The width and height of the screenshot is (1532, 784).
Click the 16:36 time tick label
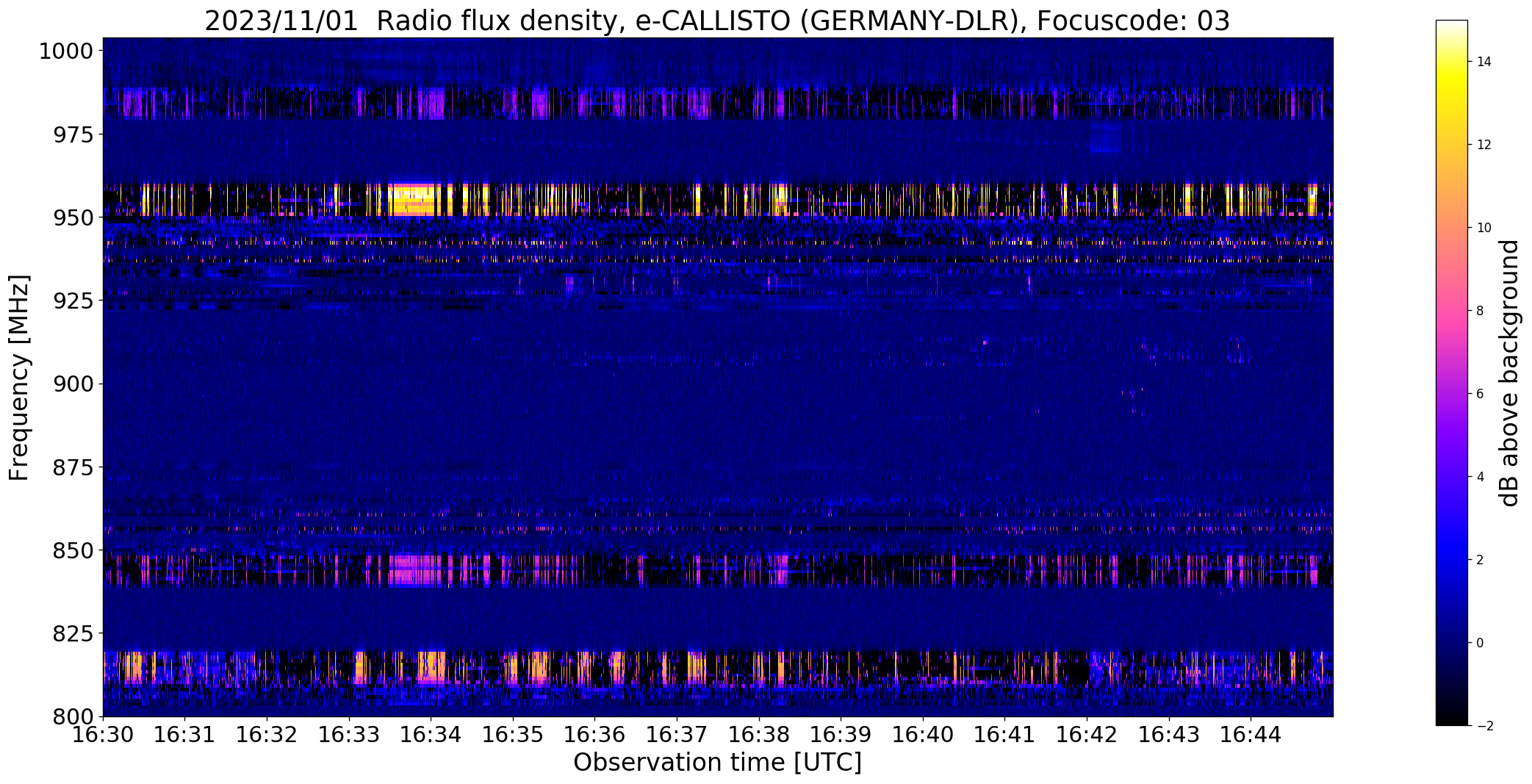[595, 735]
